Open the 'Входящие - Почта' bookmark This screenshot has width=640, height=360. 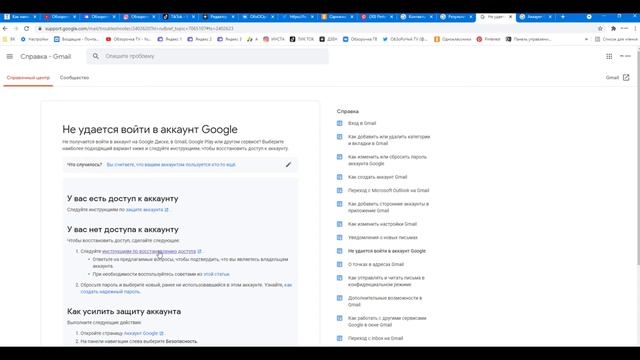coord(77,39)
